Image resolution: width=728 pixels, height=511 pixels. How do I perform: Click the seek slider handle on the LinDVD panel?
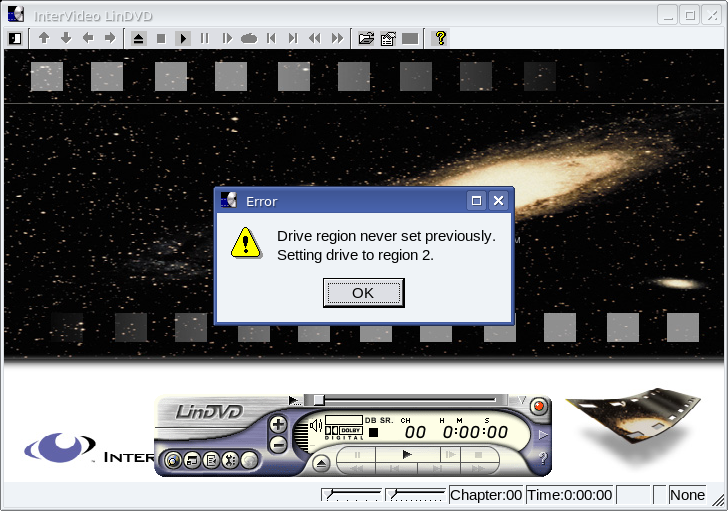click(318, 400)
